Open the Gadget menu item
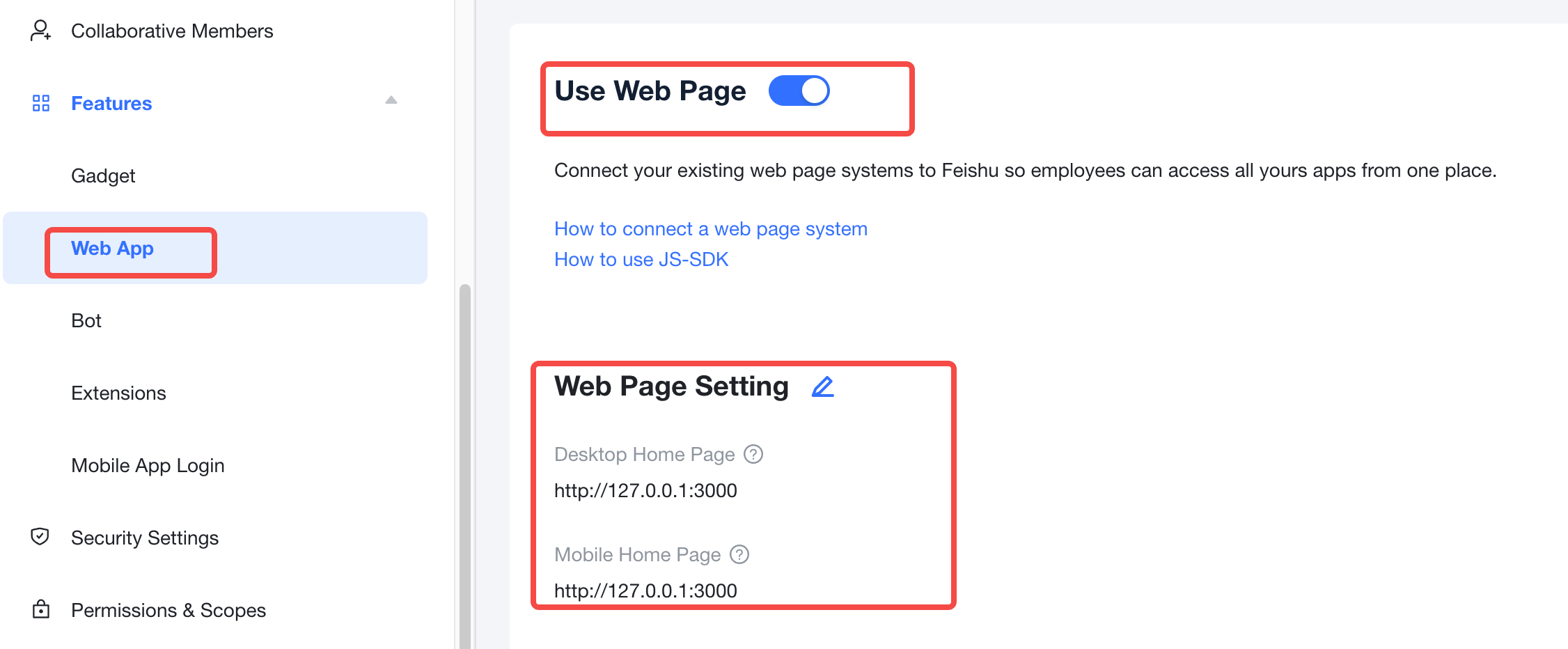1568x649 pixels. point(103,175)
